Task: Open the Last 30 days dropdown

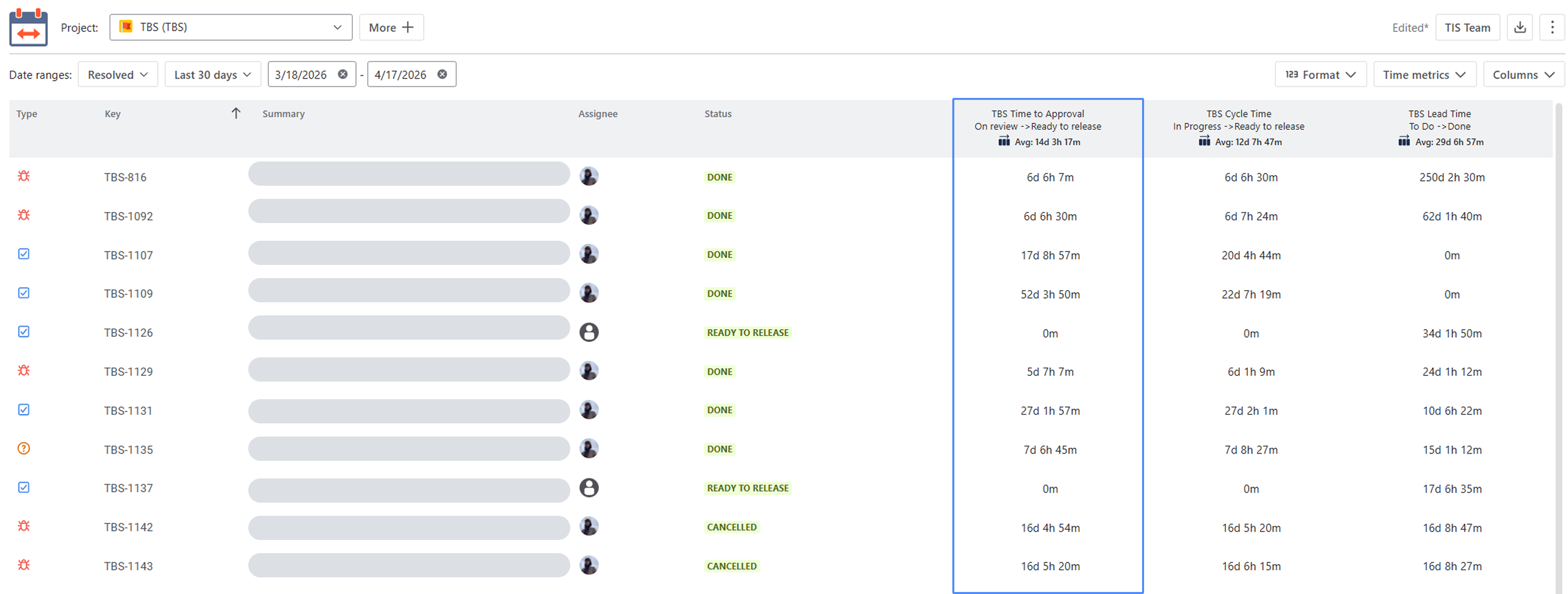Action: [x=212, y=74]
